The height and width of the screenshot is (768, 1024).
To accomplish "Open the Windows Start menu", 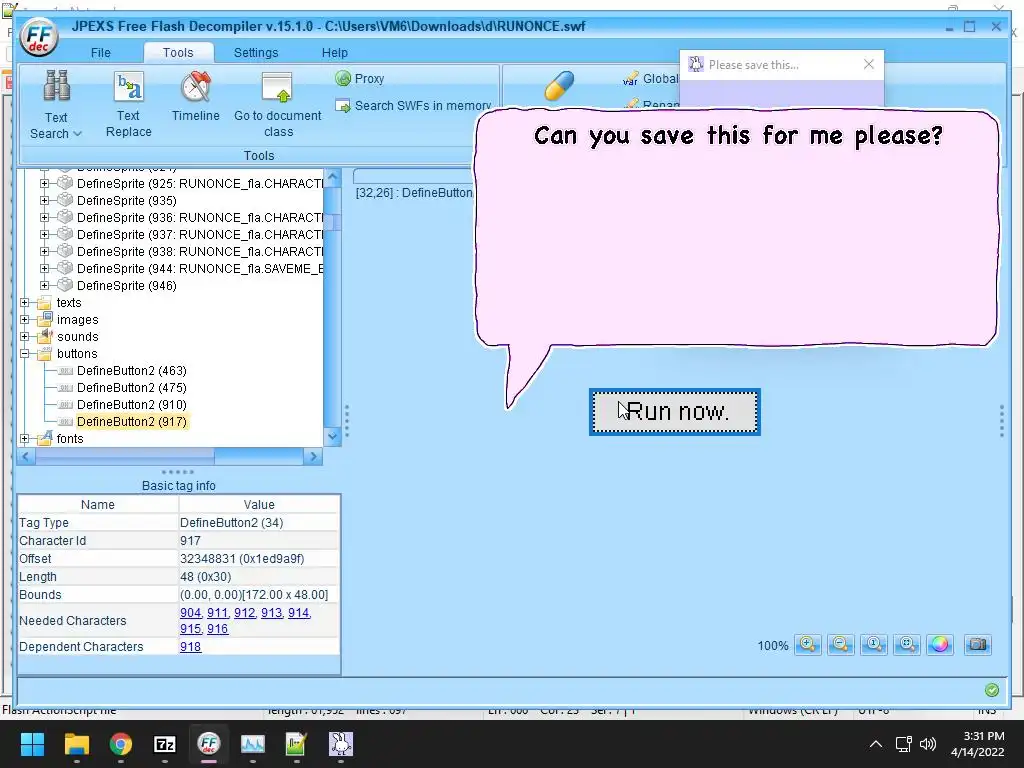I will click(x=32, y=743).
